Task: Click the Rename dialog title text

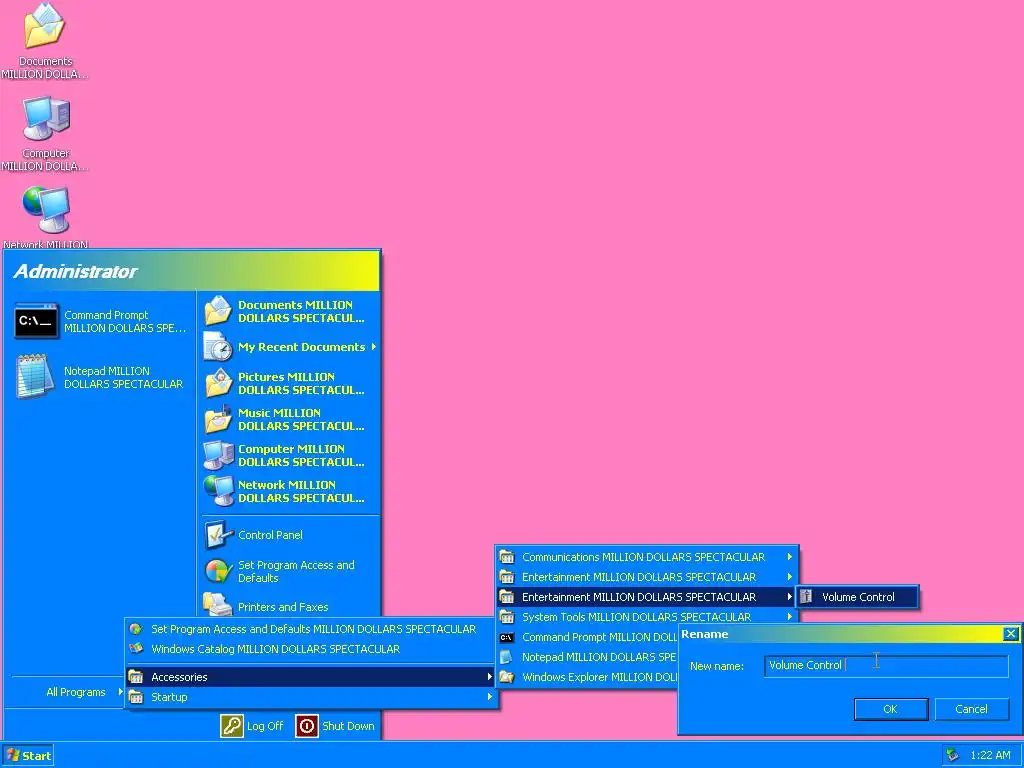Action: (705, 633)
